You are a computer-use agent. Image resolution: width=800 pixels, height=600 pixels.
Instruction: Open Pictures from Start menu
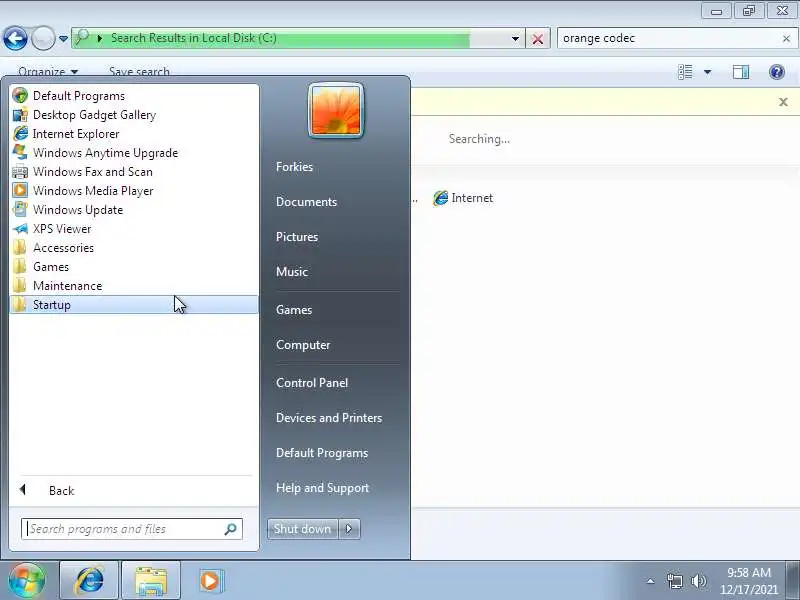coord(297,237)
